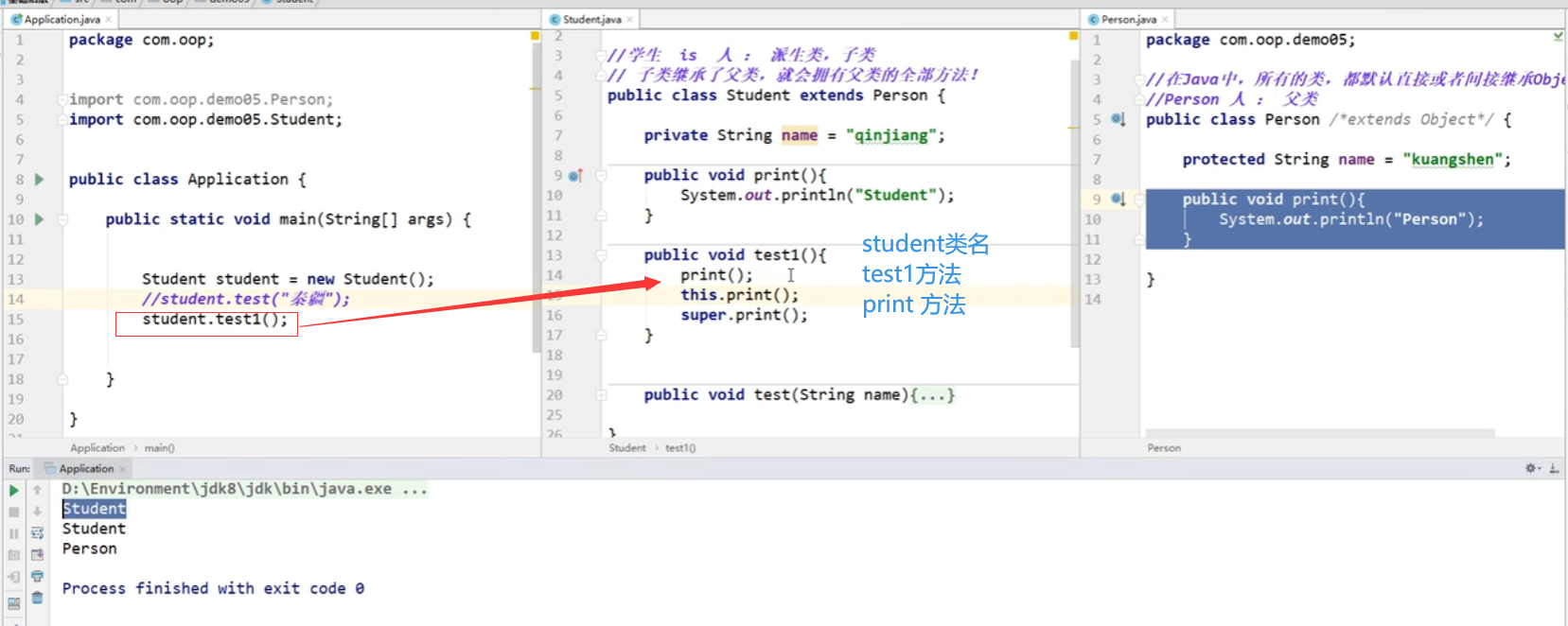Screen dimensions: 1568x626
Task: Click the Print console output icon
Action: coord(37,576)
